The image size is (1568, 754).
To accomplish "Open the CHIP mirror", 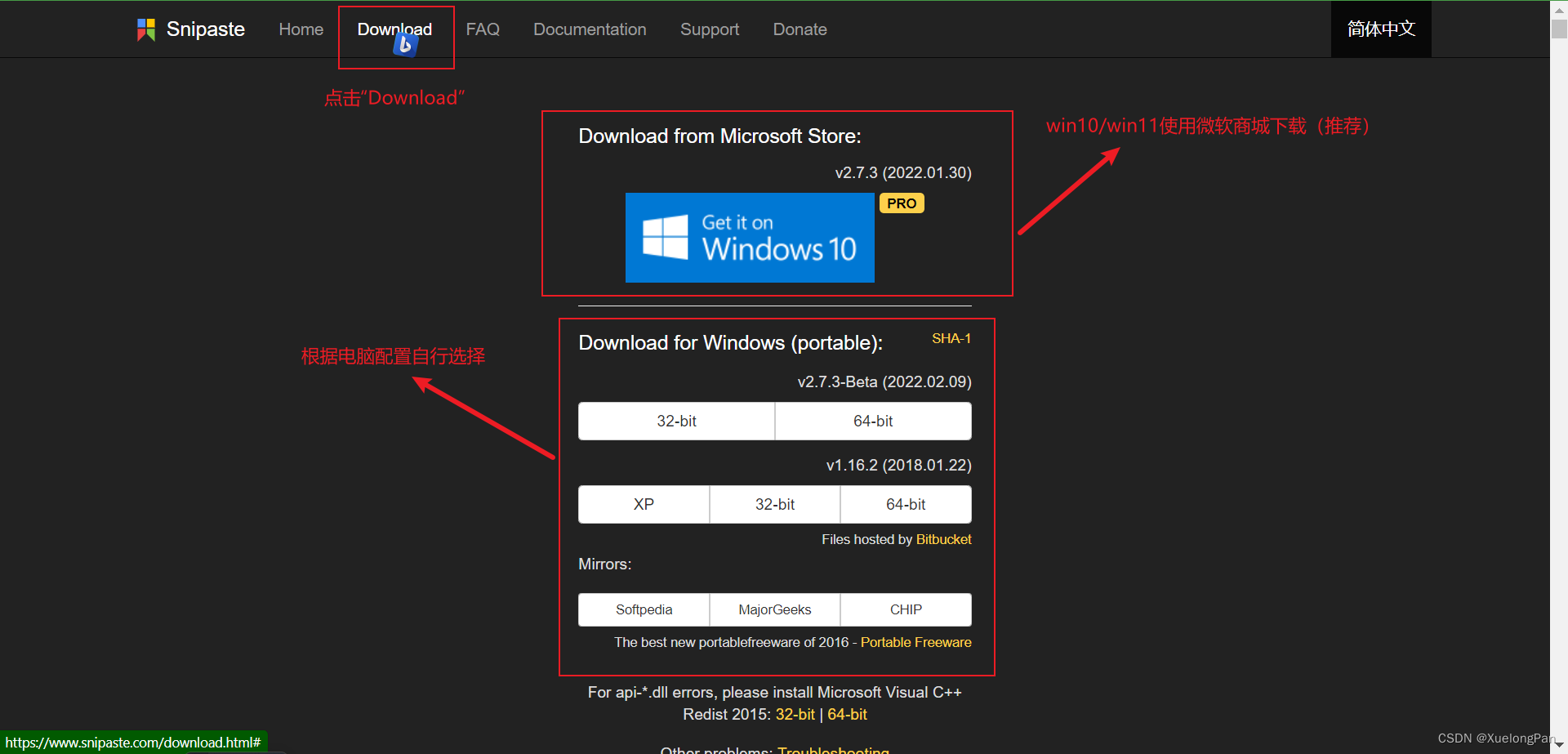I will [x=906, y=609].
